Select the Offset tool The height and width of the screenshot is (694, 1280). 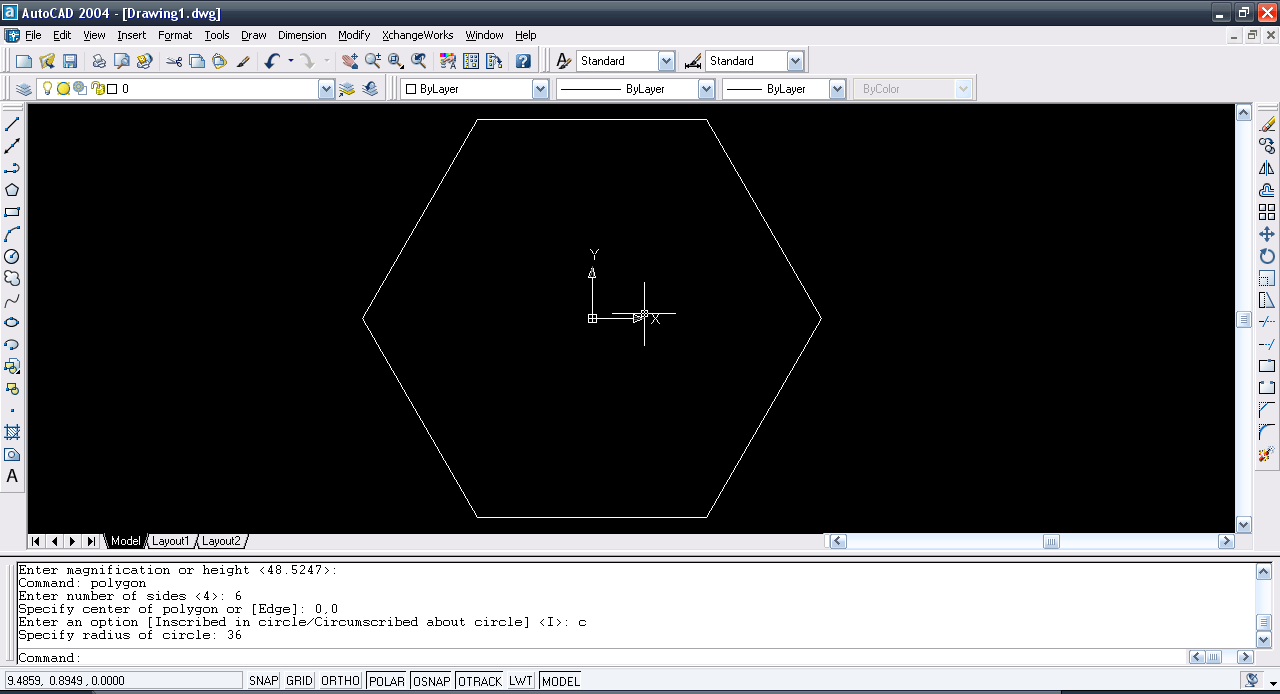(1267, 190)
